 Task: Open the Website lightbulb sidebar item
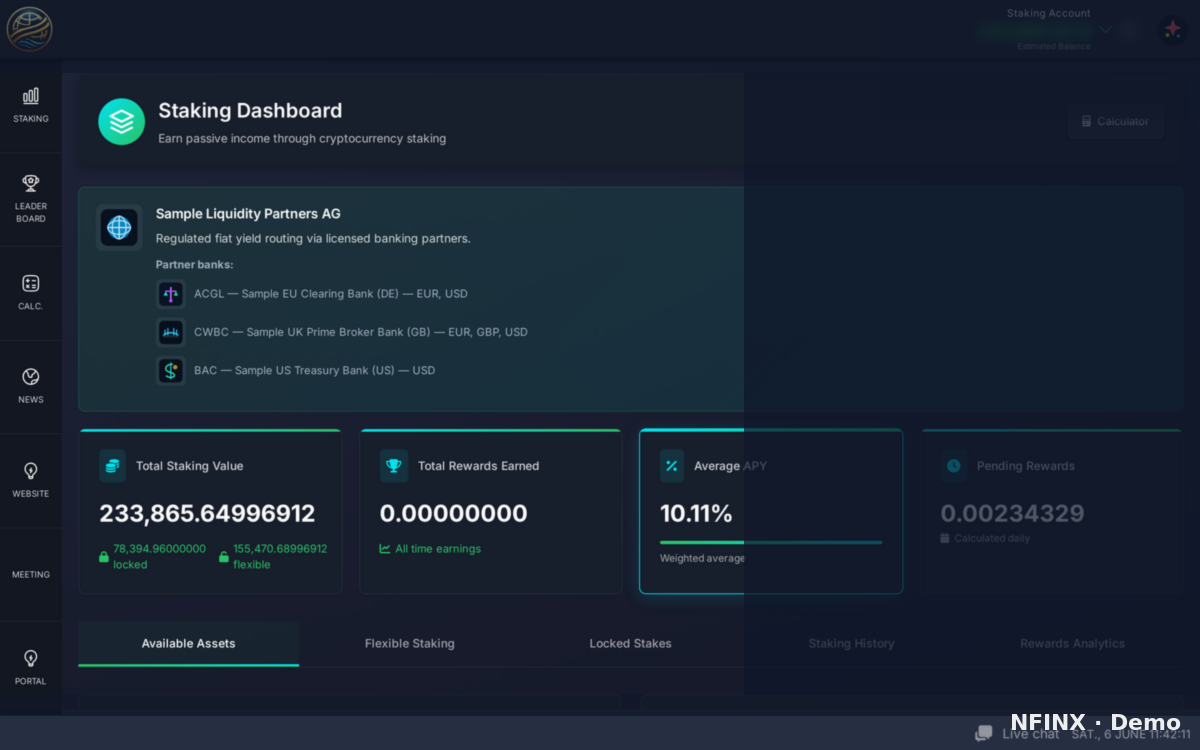31,480
